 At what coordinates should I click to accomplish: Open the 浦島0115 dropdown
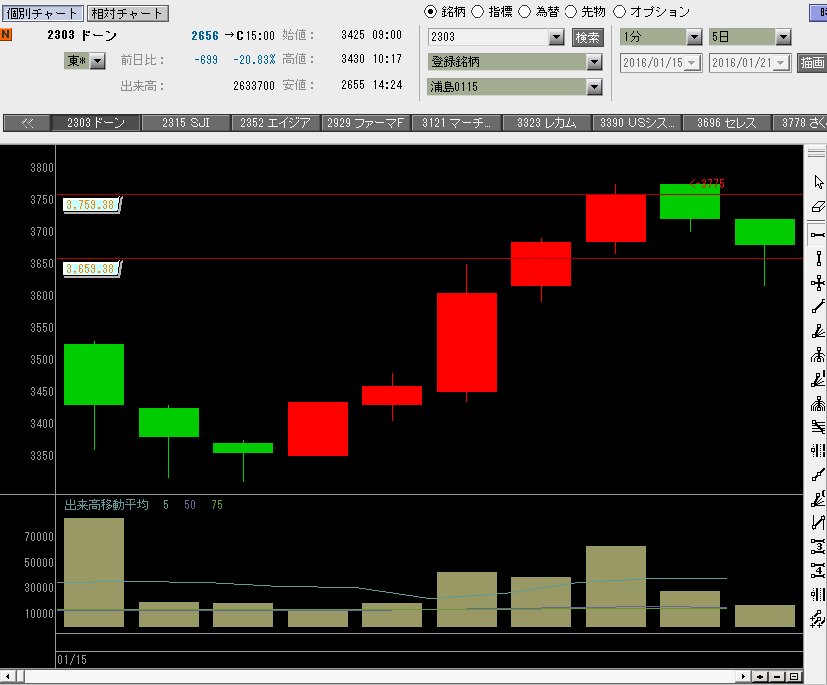click(594, 86)
